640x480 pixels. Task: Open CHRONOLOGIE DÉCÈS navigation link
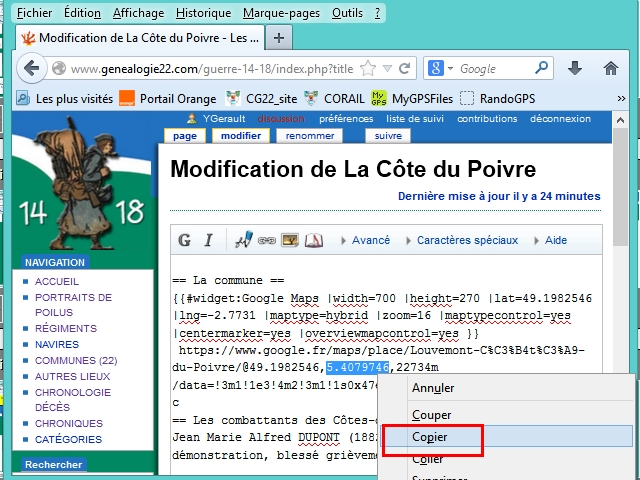73,400
